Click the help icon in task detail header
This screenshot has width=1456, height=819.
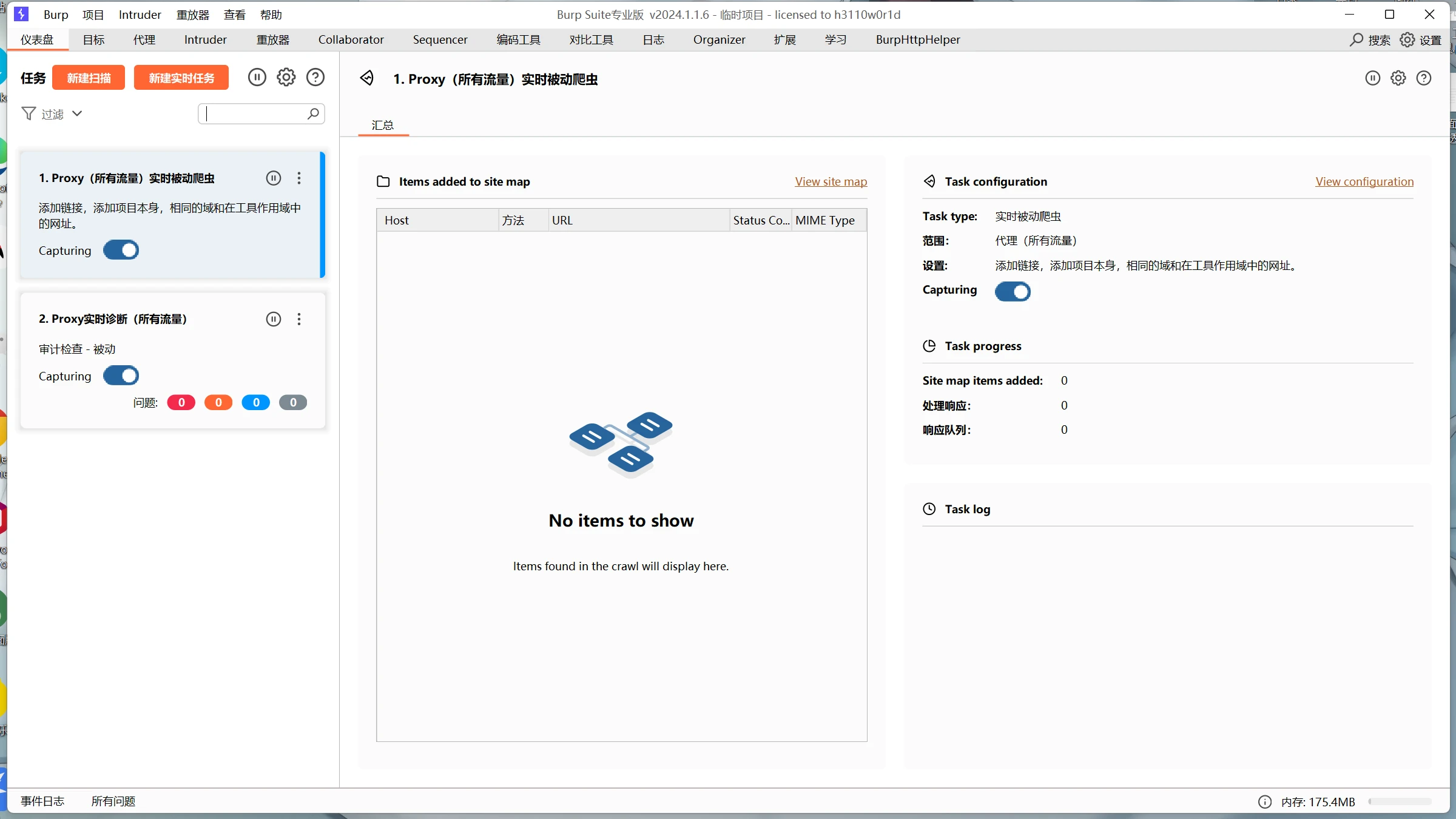coord(1424,78)
